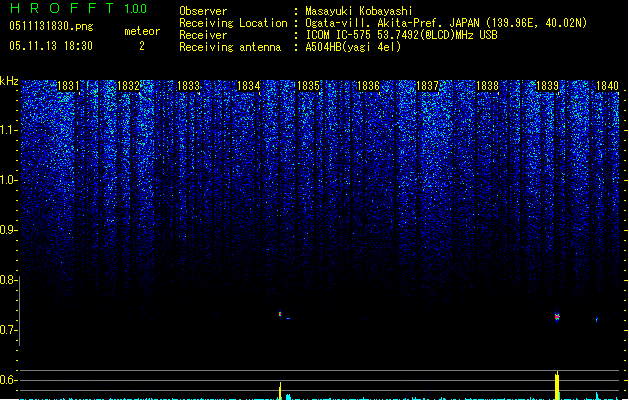This screenshot has height=400, width=629.
Task: Click the date 05.11.13 18:30
Action: coord(51,46)
